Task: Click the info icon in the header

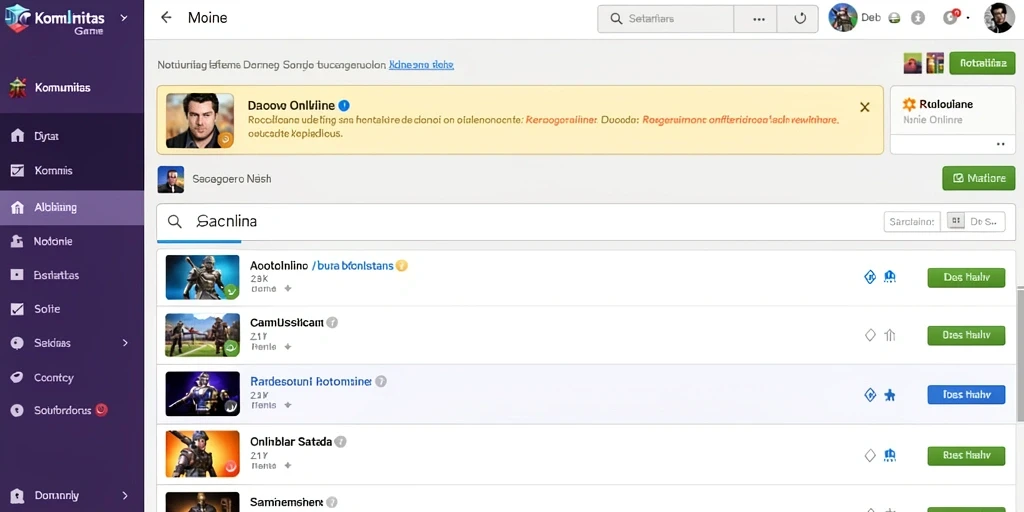Action: pos(918,18)
